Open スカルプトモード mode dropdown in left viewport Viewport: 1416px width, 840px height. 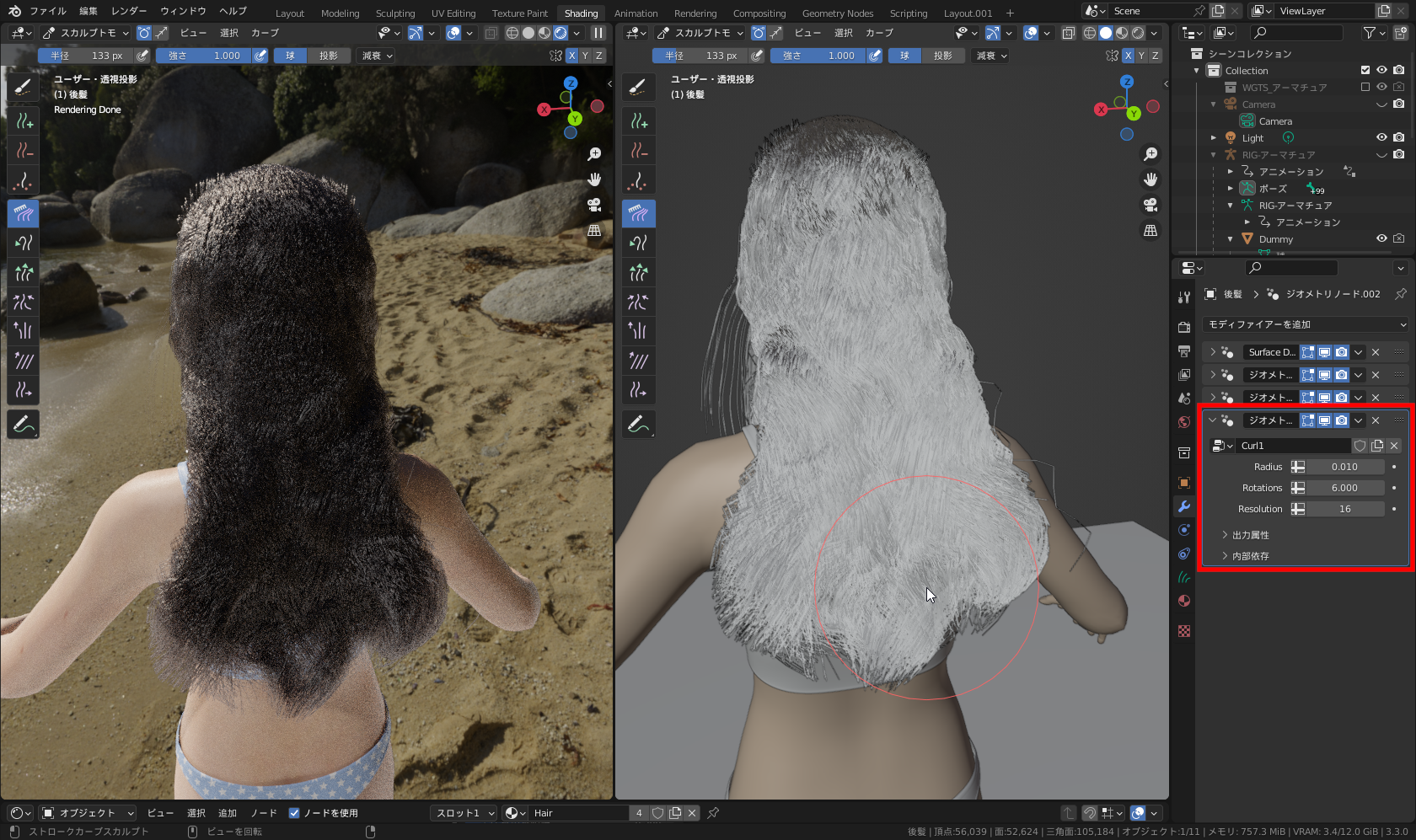pos(85,33)
